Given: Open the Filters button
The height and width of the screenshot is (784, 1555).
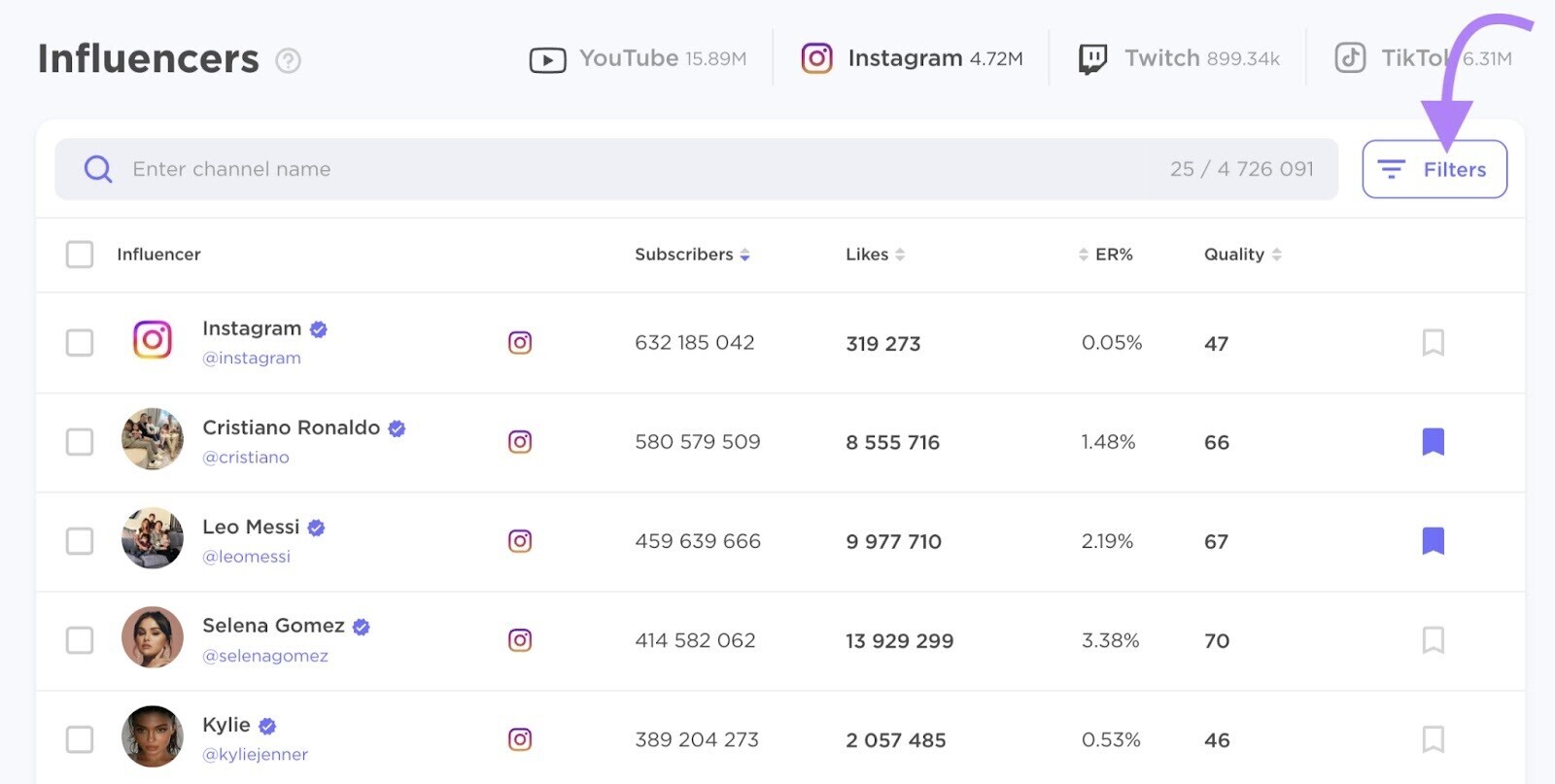Looking at the screenshot, I should [1434, 169].
